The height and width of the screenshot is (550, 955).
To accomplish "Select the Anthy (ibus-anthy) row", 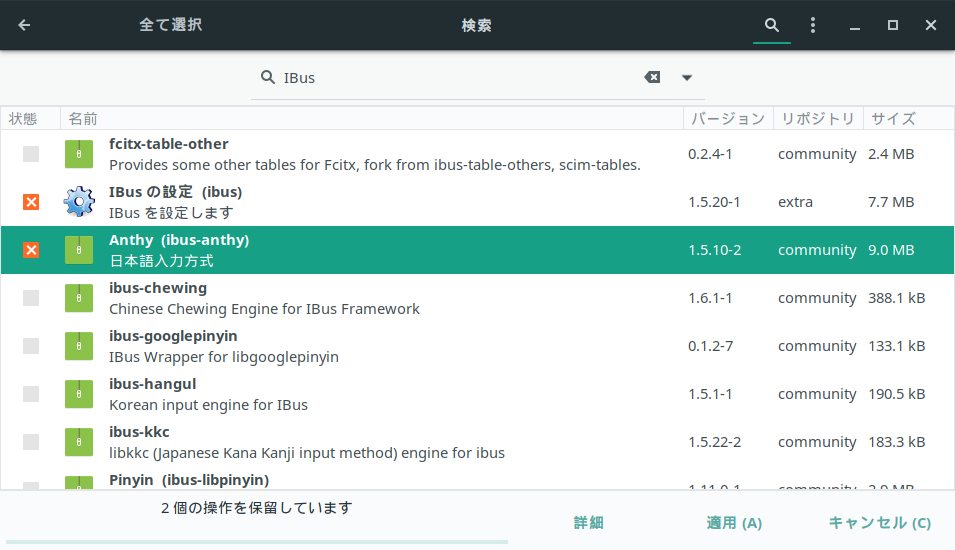I will tap(478, 250).
